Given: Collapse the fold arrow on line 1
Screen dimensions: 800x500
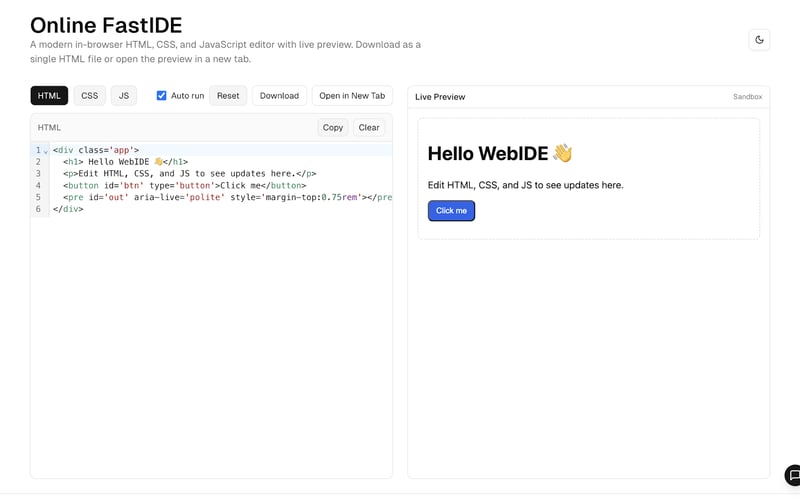Looking at the screenshot, I should point(45,151).
